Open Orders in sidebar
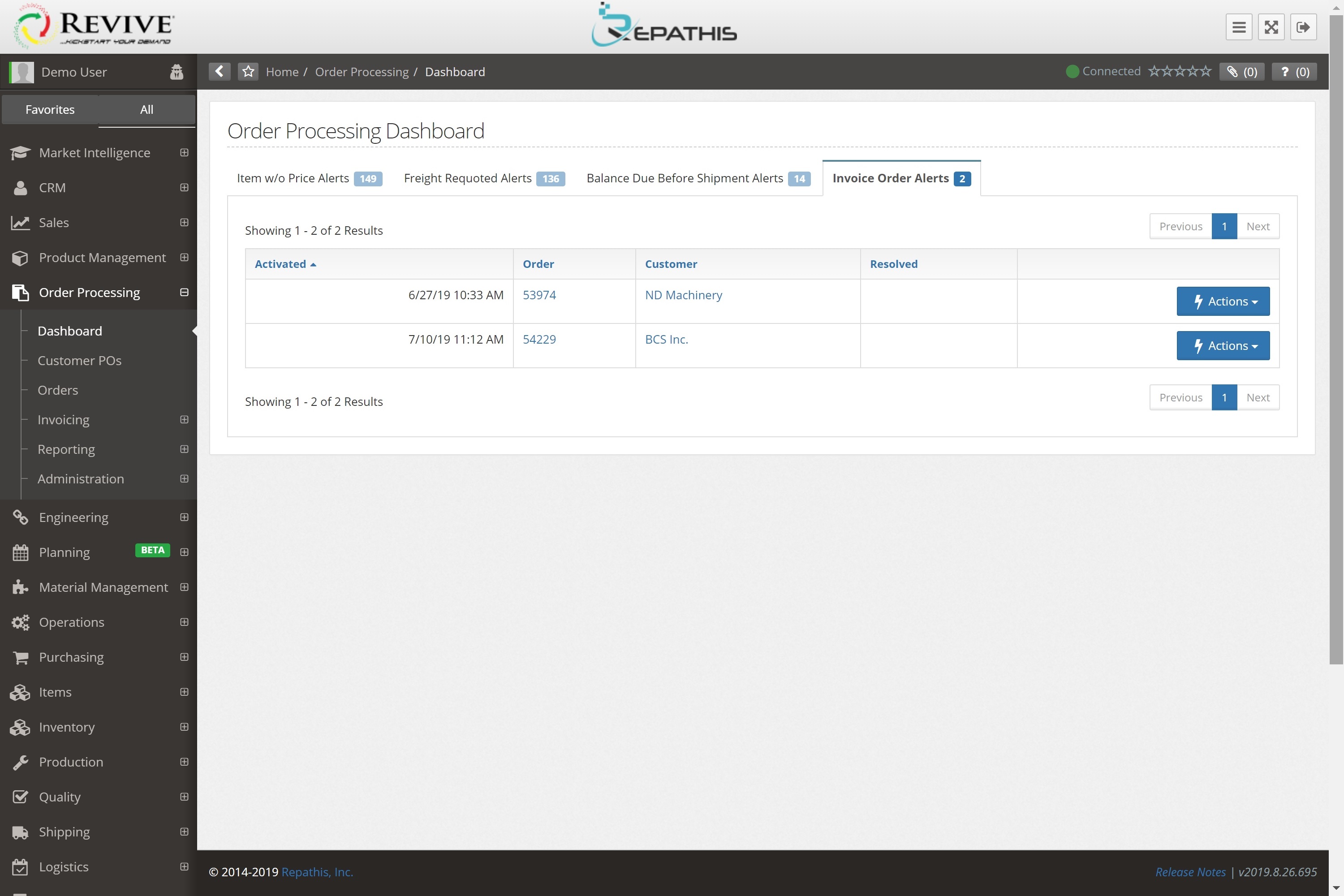Image resolution: width=1344 pixels, height=896 pixels. click(58, 390)
